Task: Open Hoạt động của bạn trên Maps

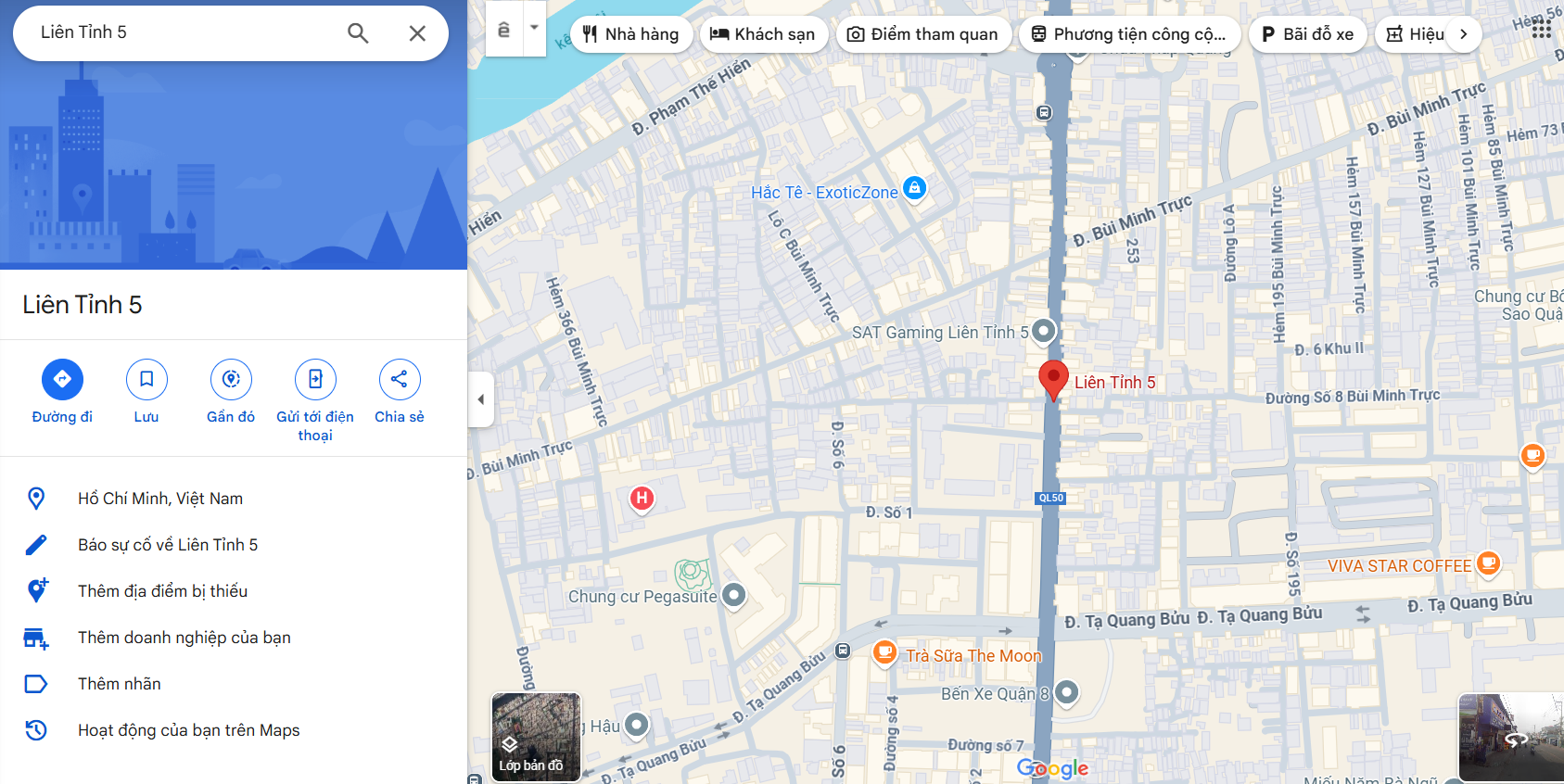Action: pyautogui.click(x=234, y=730)
